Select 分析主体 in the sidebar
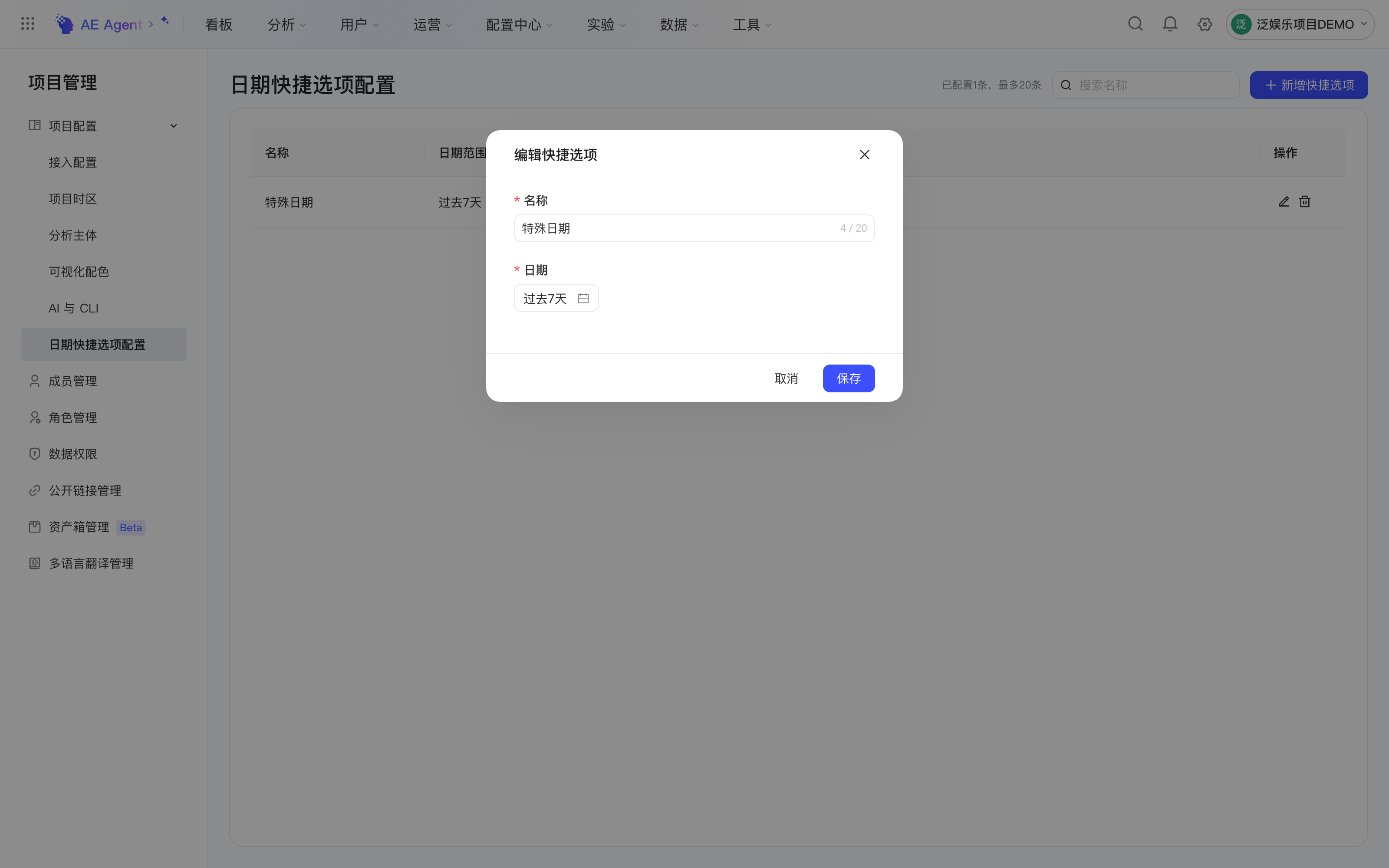Viewport: 1389px width, 868px height. point(103,235)
